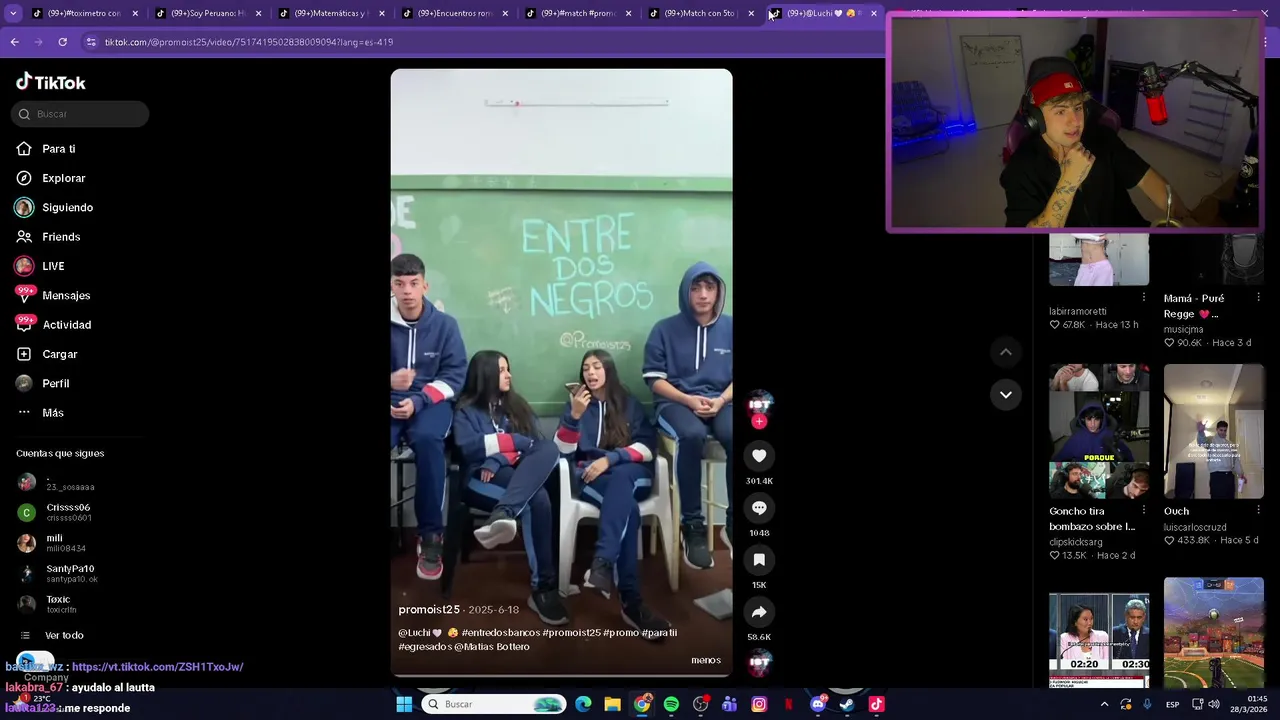Screen dimensions: 1280x720
Task: Switch to the Match con 5to tab
Action: (x=701, y=13)
